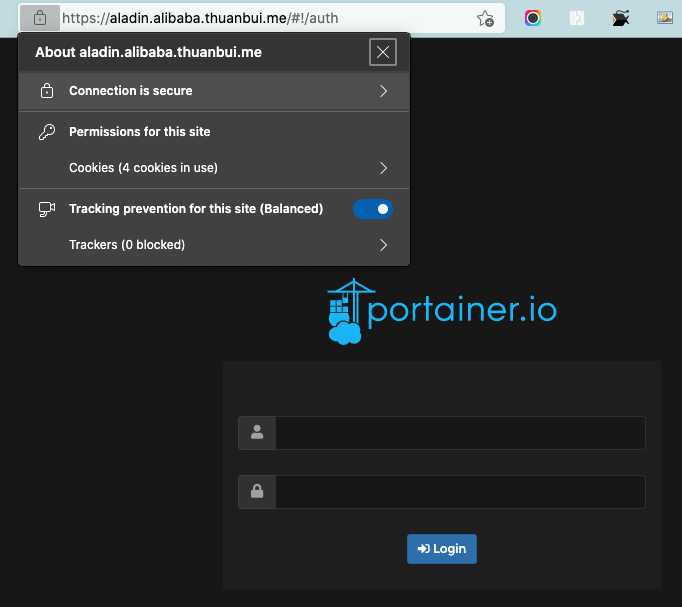Add page to favorites star icon
The width and height of the screenshot is (682, 607).
[485, 19]
